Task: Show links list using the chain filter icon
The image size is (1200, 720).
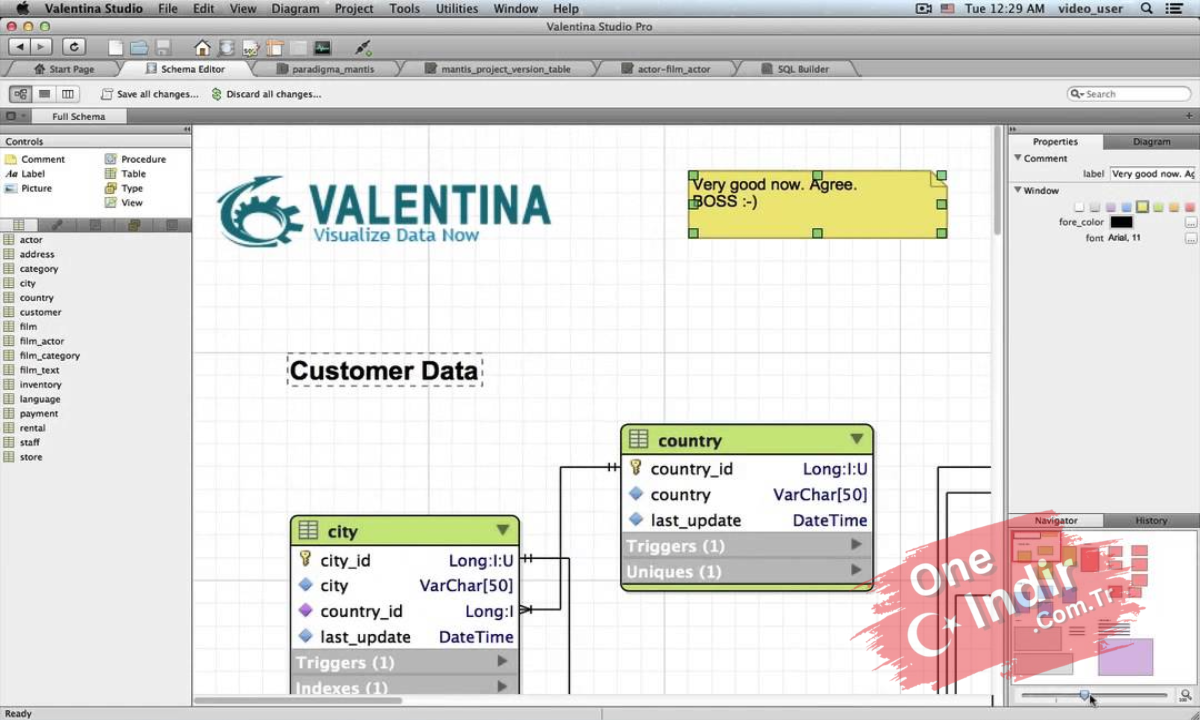Action: point(57,225)
